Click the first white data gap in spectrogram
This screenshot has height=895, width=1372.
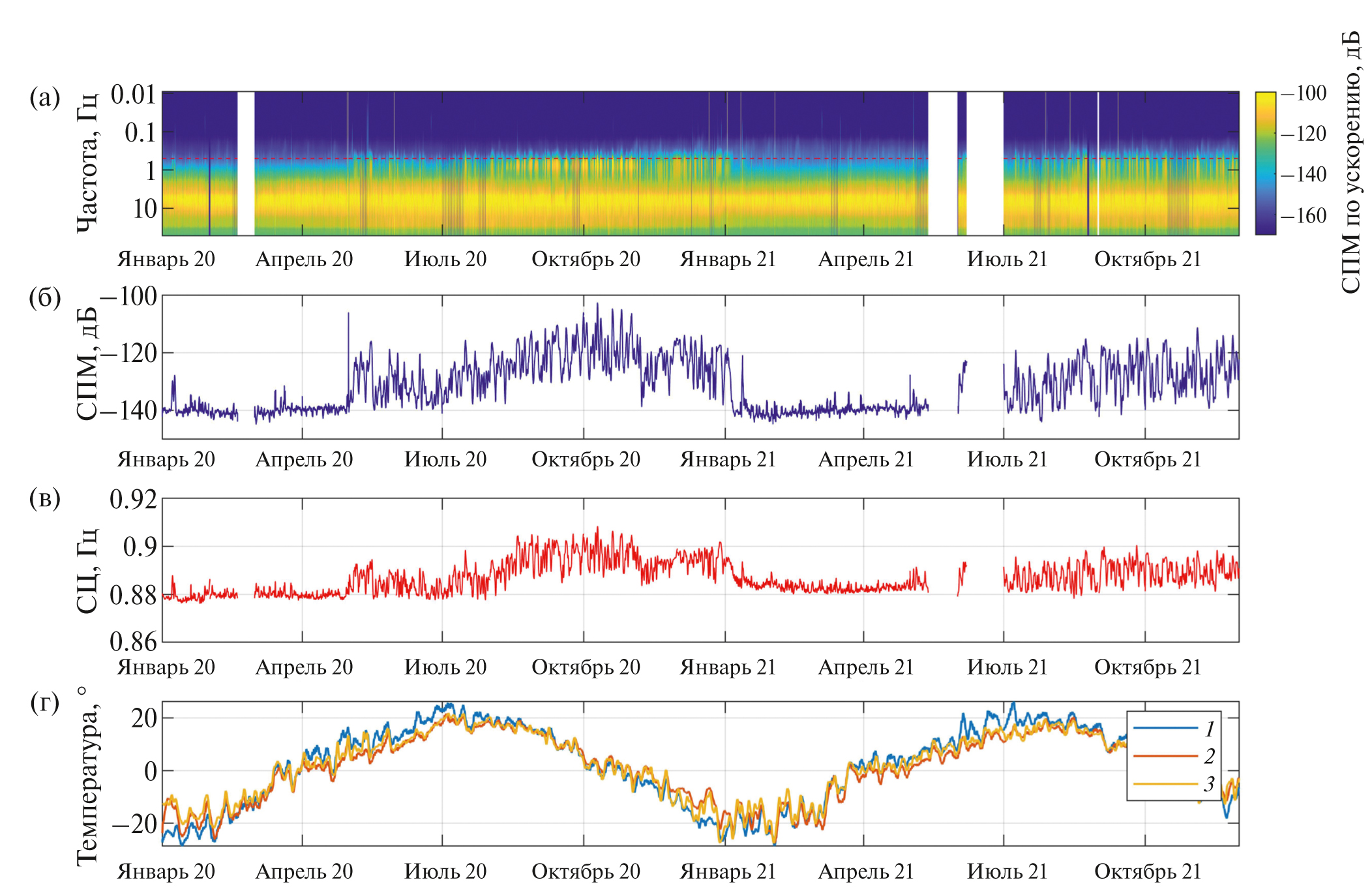[246, 163]
